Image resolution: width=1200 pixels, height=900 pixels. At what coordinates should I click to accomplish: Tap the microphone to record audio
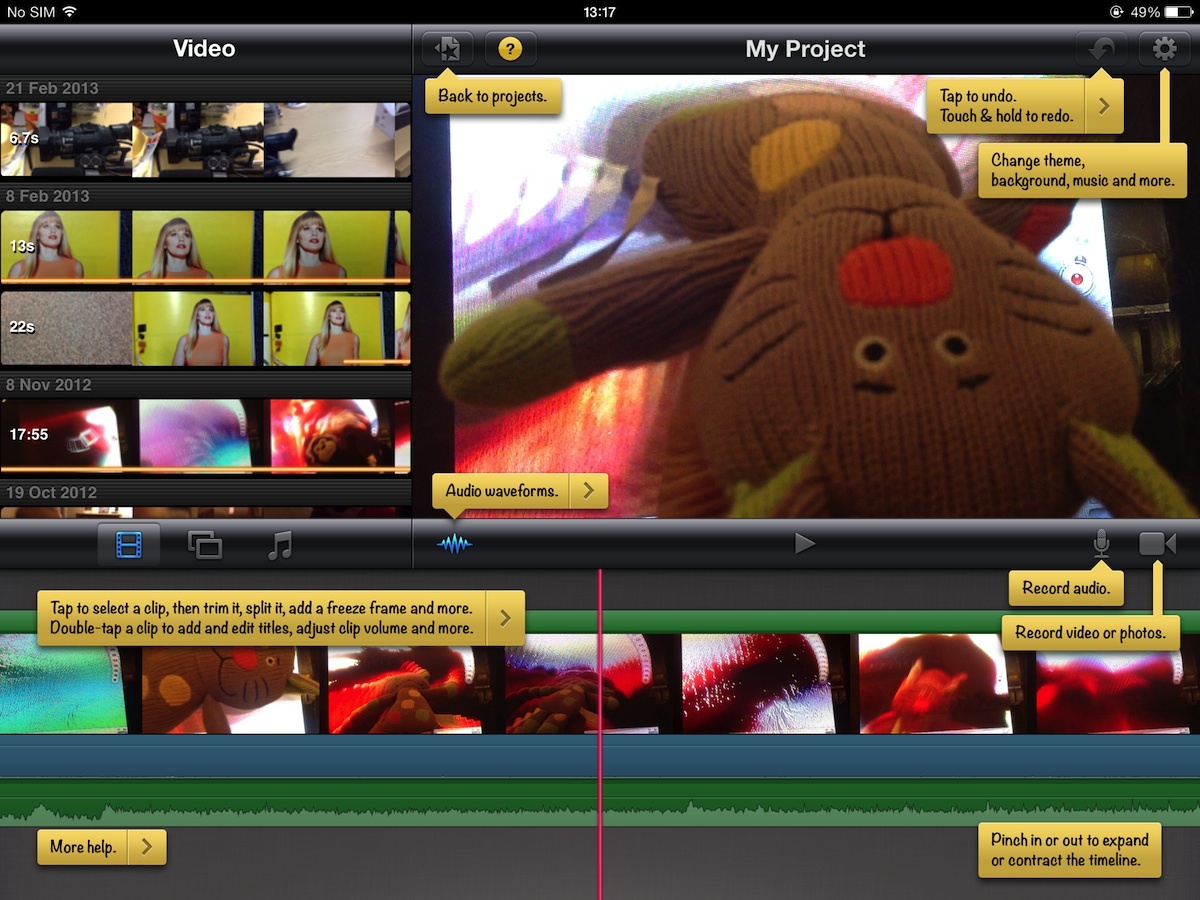pyautogui.click(x=1100, y=543)
